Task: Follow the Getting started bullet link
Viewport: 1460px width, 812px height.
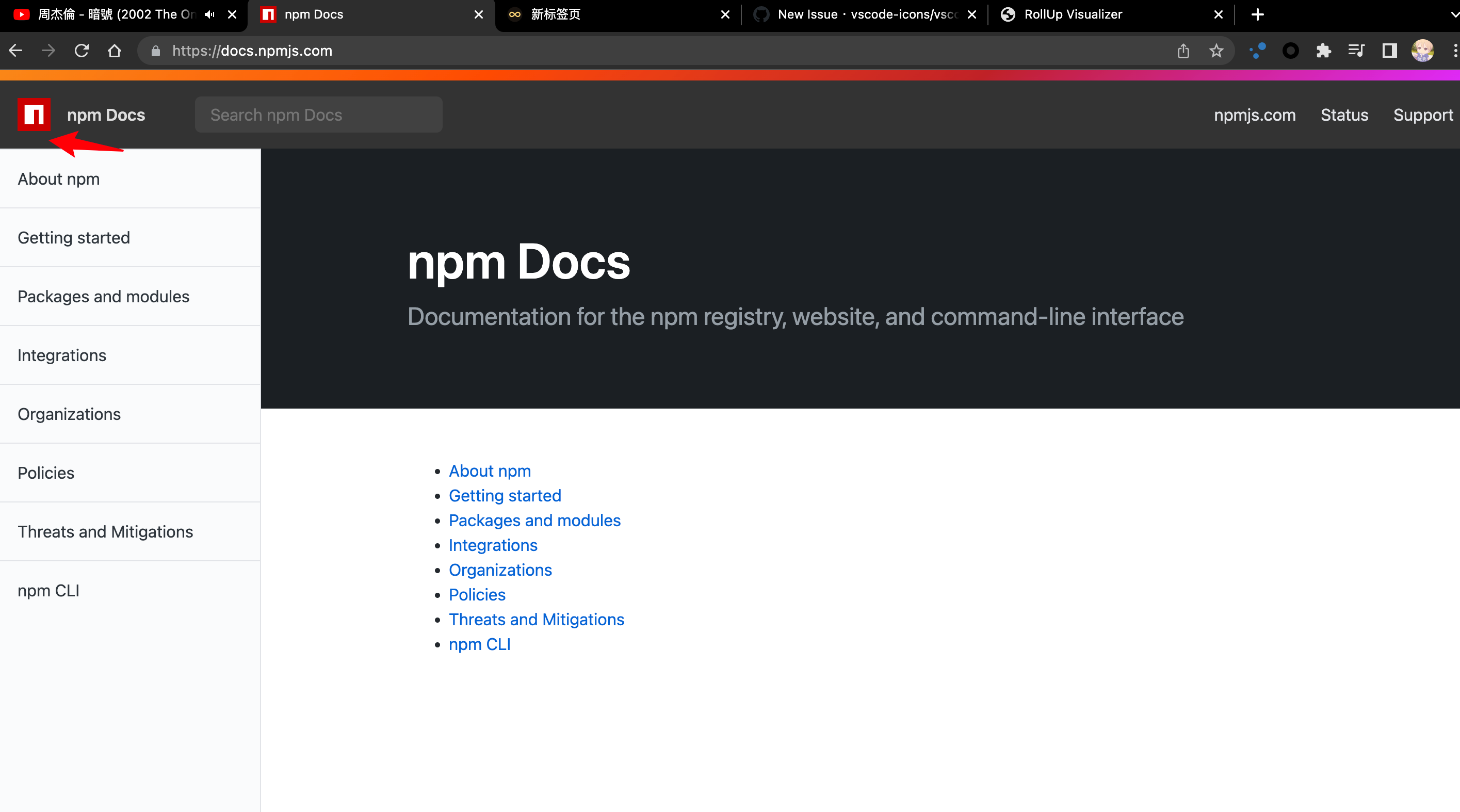Action: 505,496
